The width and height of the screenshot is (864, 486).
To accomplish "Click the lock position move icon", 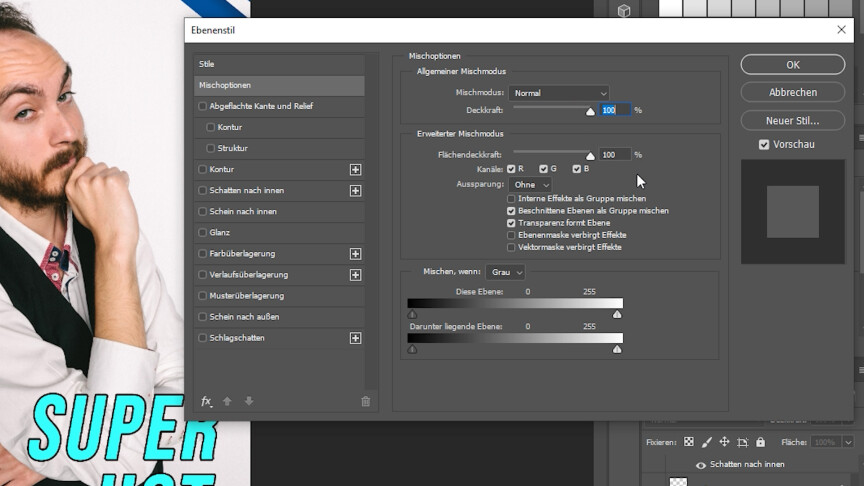I will (x=724, y=442).
